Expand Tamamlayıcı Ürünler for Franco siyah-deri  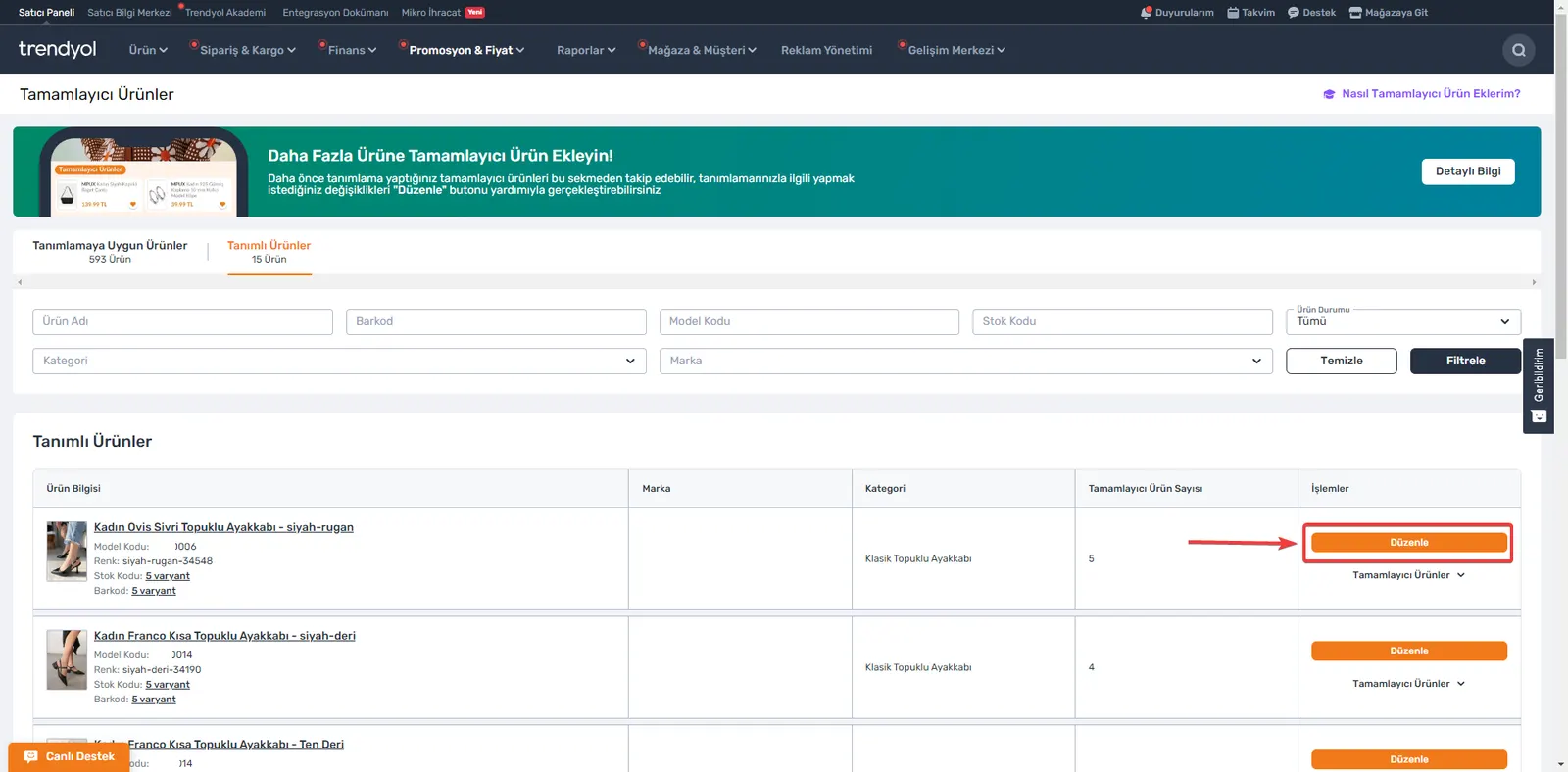pyautogui.click(x=1409, y=684)
